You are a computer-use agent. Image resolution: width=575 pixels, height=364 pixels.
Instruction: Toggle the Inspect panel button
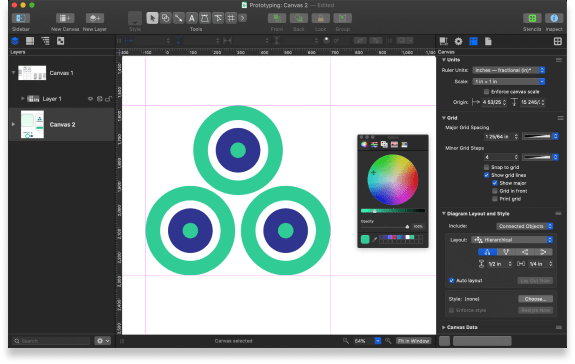coord(554,18)
